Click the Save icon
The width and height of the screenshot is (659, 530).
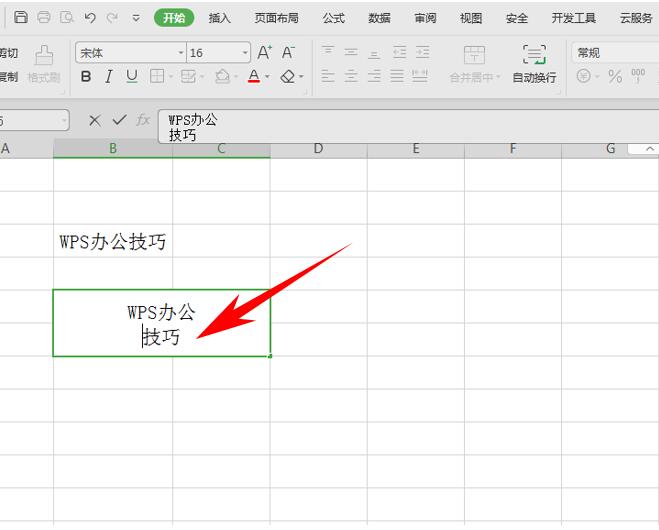[x=21, y=17]
